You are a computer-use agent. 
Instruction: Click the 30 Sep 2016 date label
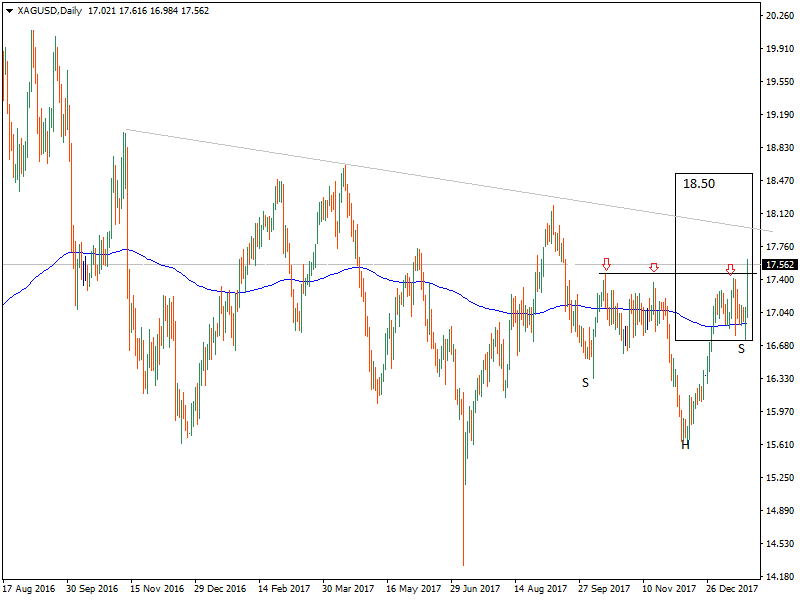(92, 589)
